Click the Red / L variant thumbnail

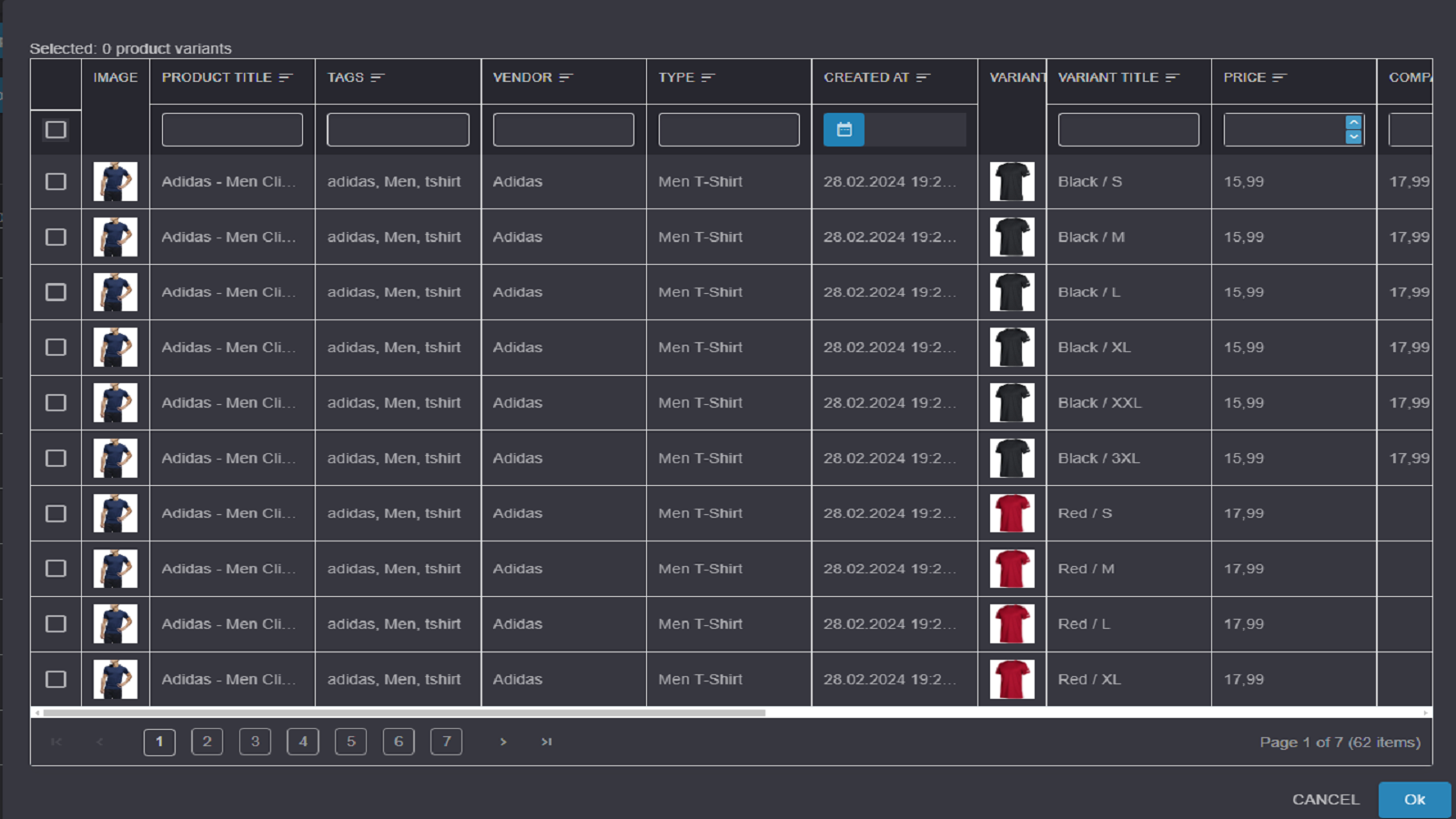[1012, 623]
